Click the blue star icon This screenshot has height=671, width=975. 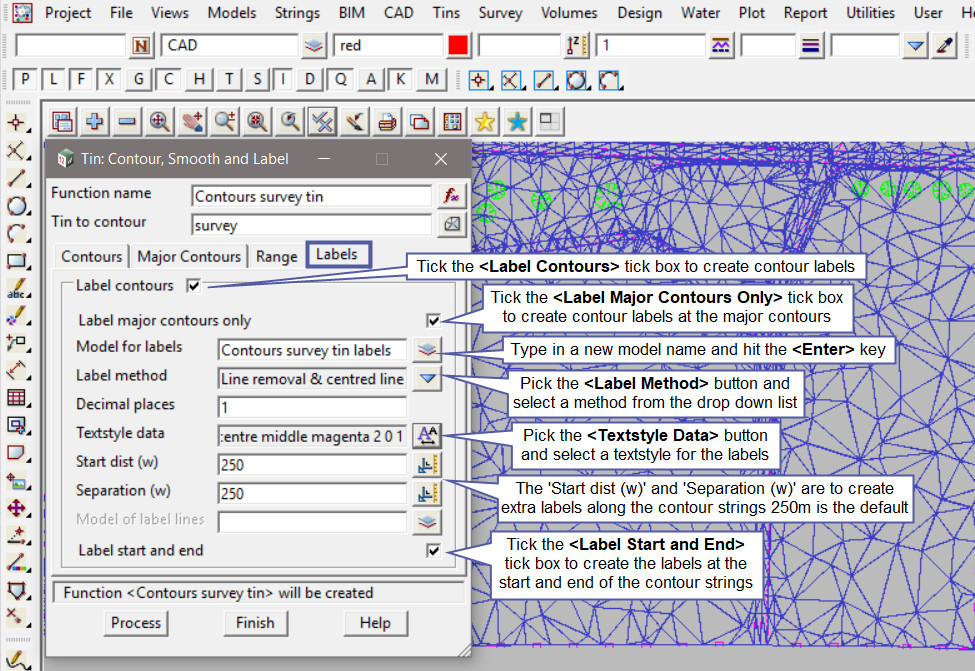pyautogui.click(x=517, y=121)
